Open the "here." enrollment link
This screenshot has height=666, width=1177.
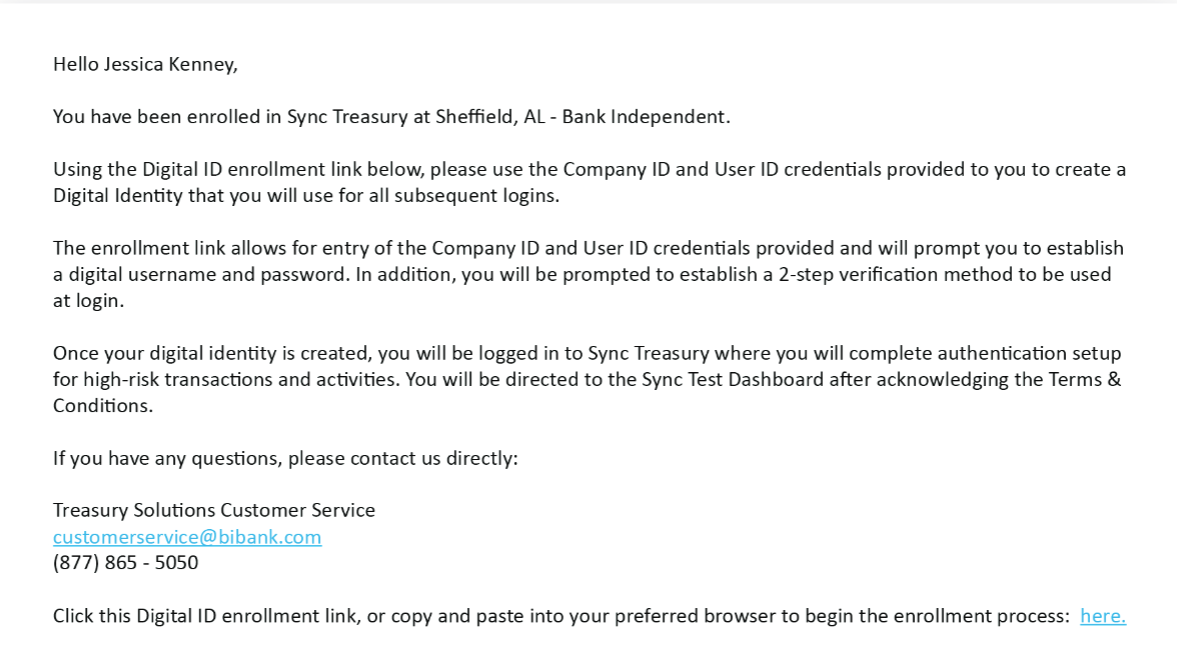click(x=1102, y=616)
